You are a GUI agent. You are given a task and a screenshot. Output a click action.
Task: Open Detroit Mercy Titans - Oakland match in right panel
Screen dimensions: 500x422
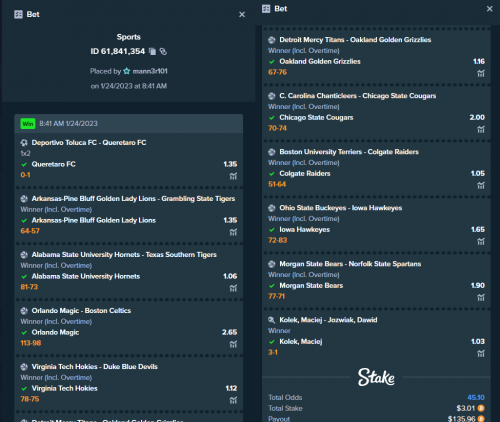(355, 40)
